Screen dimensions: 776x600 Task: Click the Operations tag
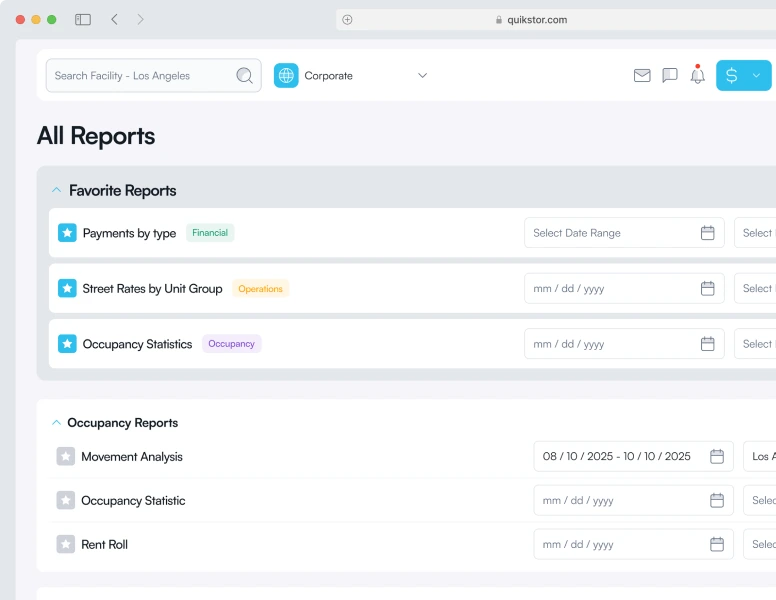(260, 289)
